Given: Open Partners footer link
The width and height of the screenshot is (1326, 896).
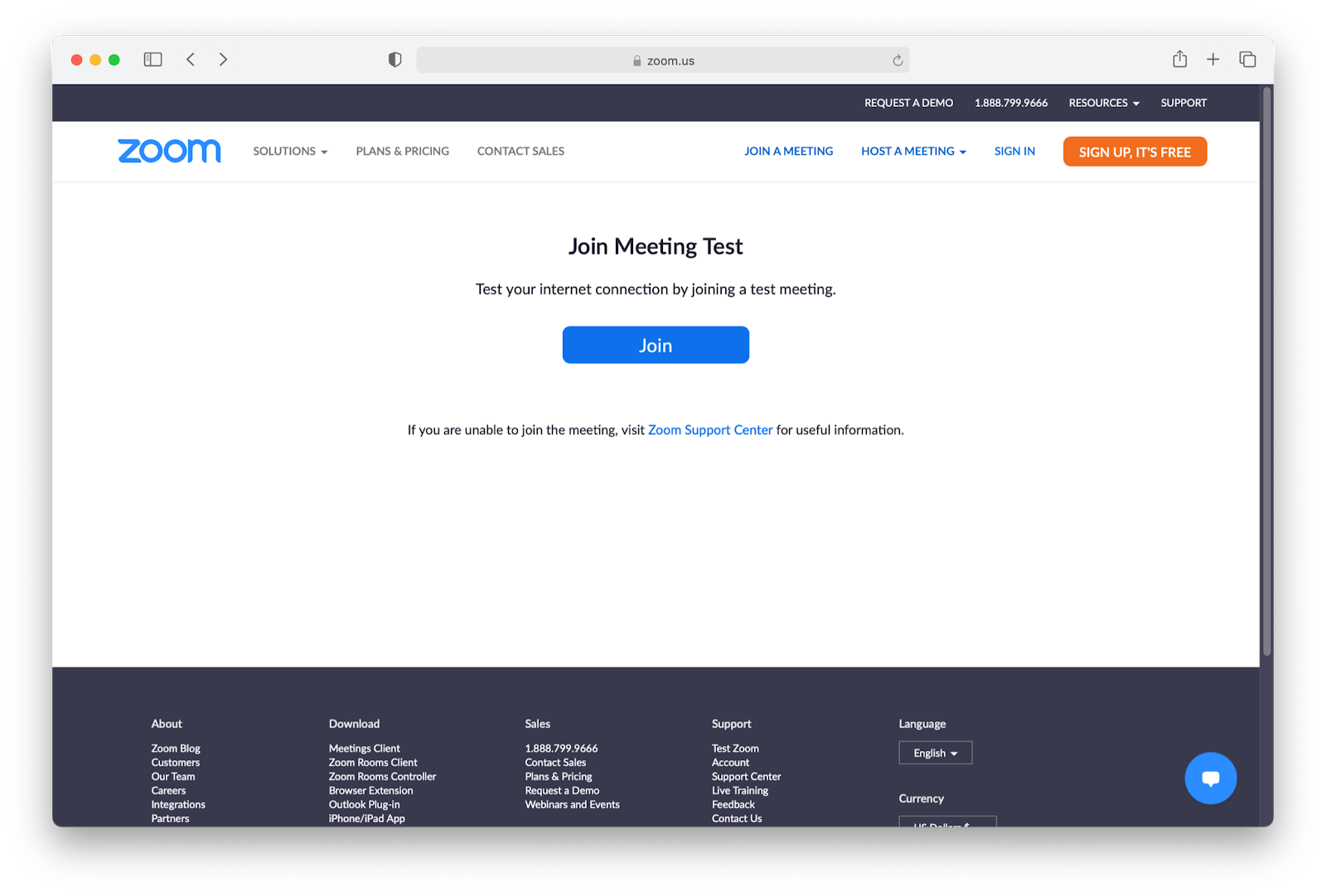Looking at the screenshot, I should pyautogui.click(x=170, y=819).
